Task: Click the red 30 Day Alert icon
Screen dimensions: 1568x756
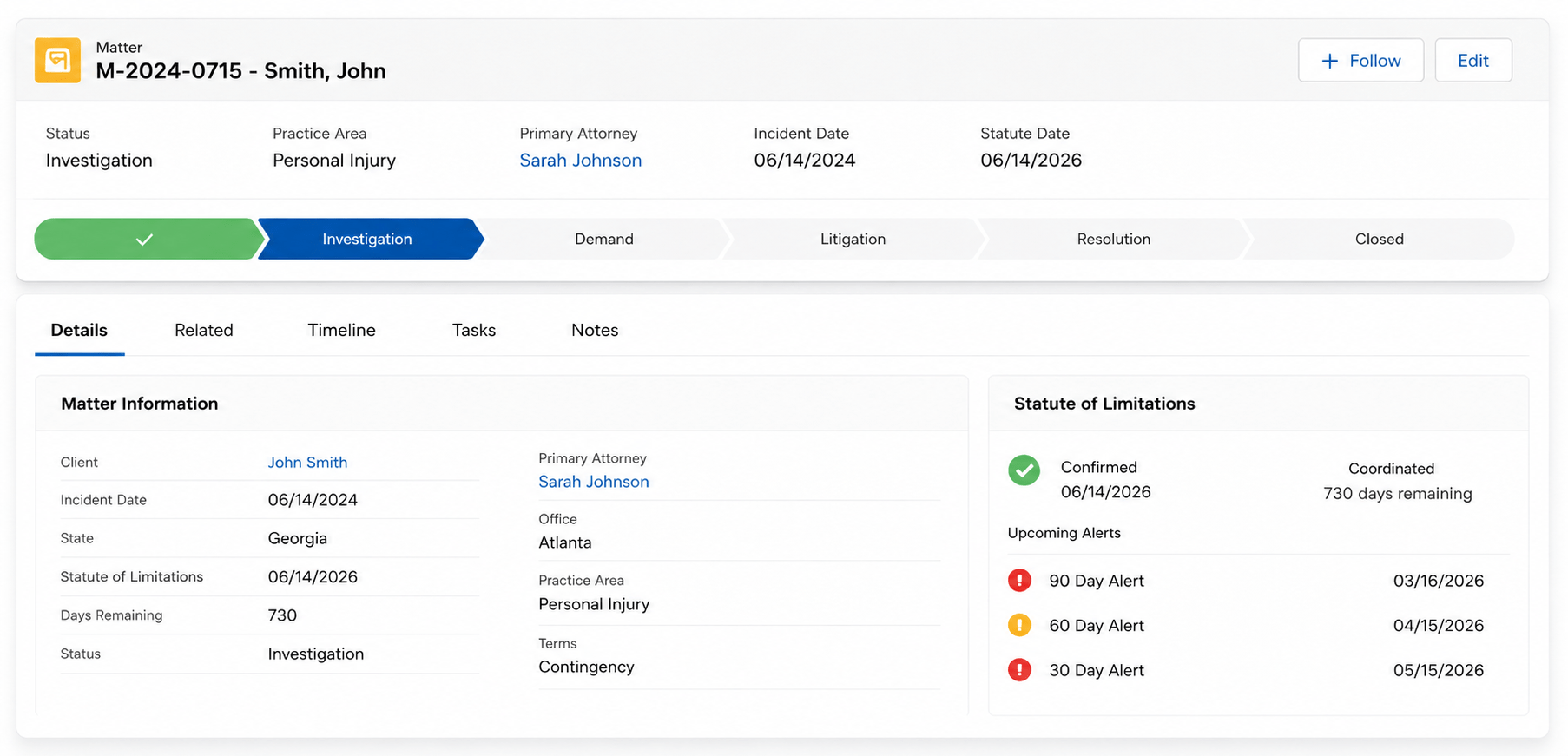Action: pos(1019,670)
